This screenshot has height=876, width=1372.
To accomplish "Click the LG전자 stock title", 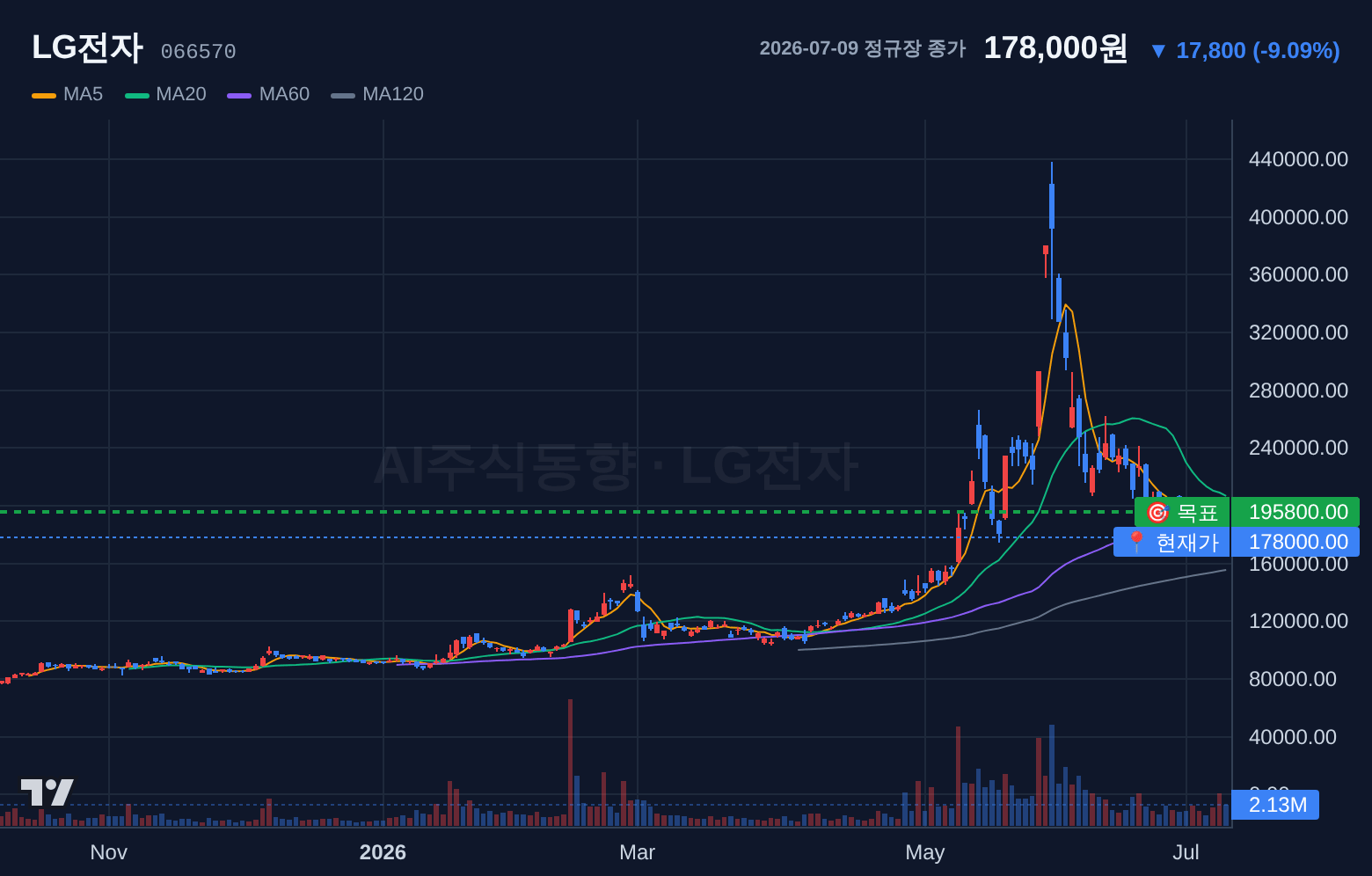I will [x=87, y=47].
